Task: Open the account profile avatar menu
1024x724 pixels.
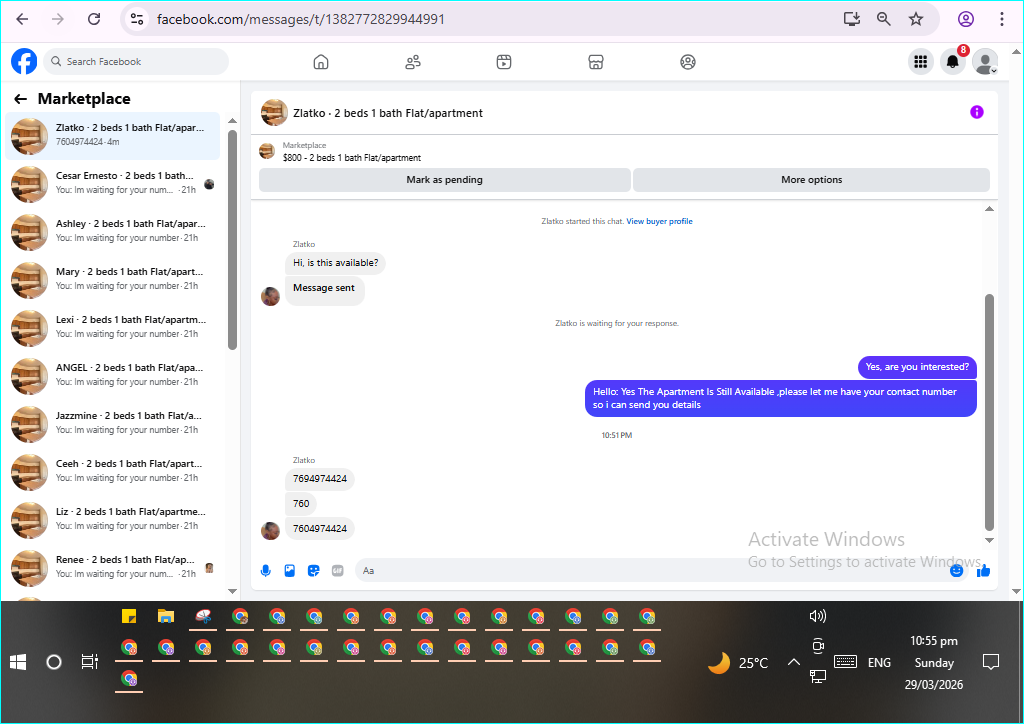Action: [x=985, y=62]
